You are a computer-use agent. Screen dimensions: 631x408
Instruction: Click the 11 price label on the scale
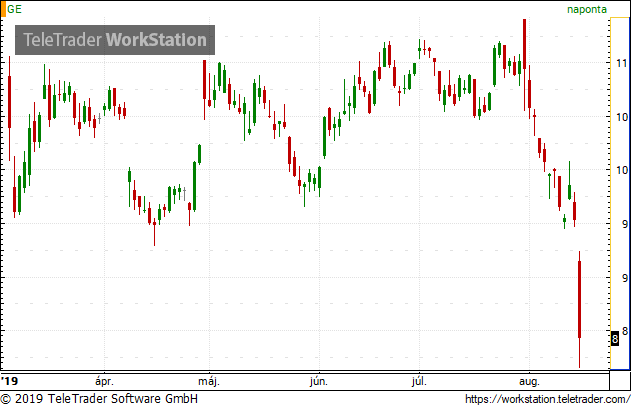pos(622,63)
